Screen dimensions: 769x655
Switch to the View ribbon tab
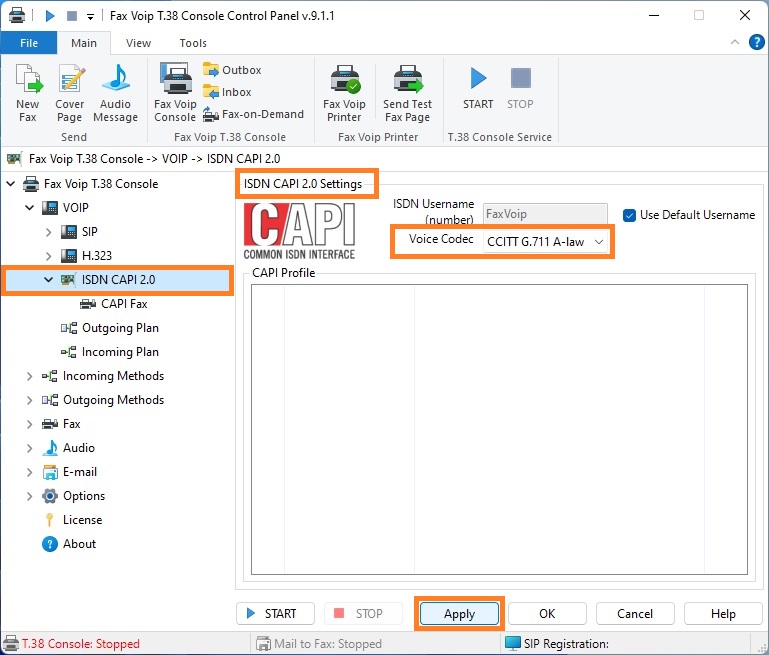[138, 43]
